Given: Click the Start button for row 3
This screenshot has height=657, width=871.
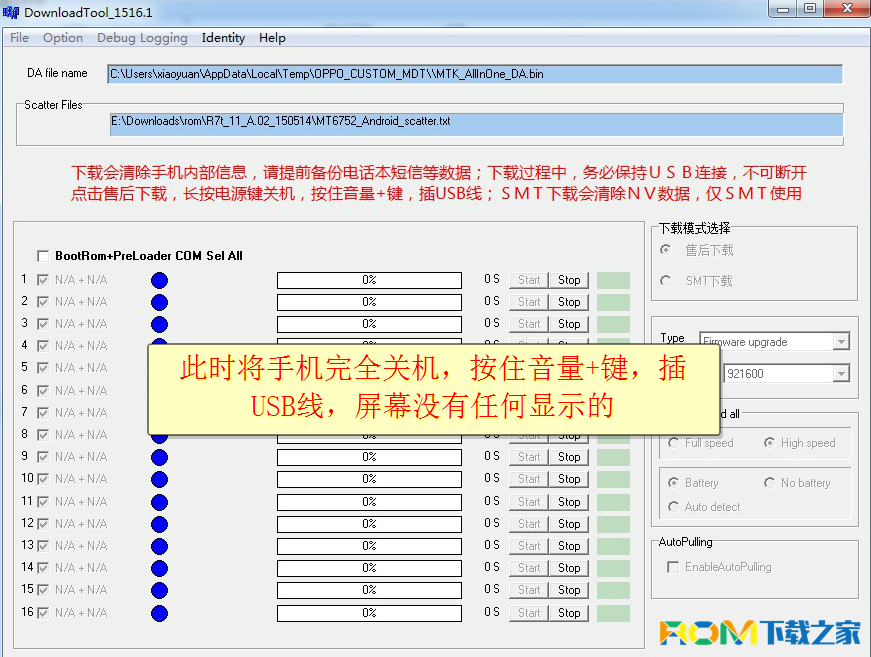Looking at the screenshot, I should click(x=529, y=324).
